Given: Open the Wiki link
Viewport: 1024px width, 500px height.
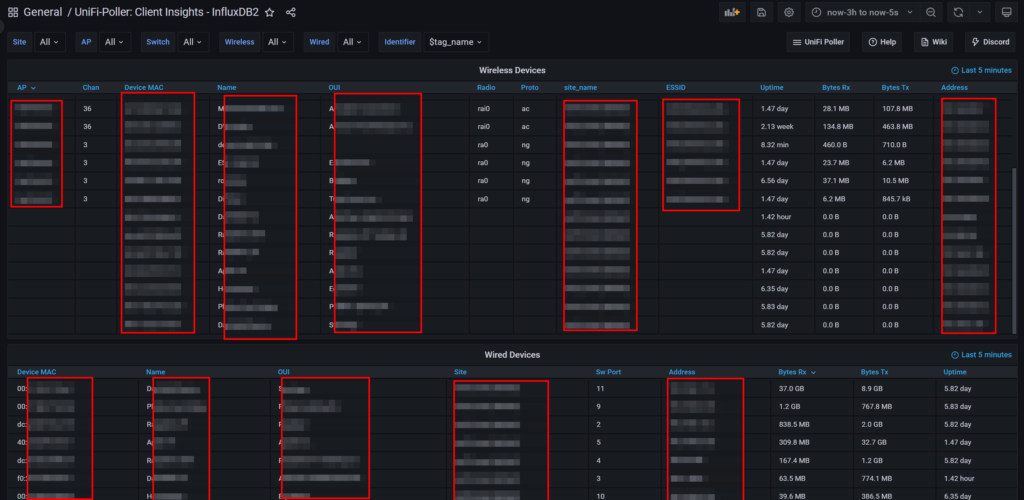Looking at the screenshot, I should (934, 42).
